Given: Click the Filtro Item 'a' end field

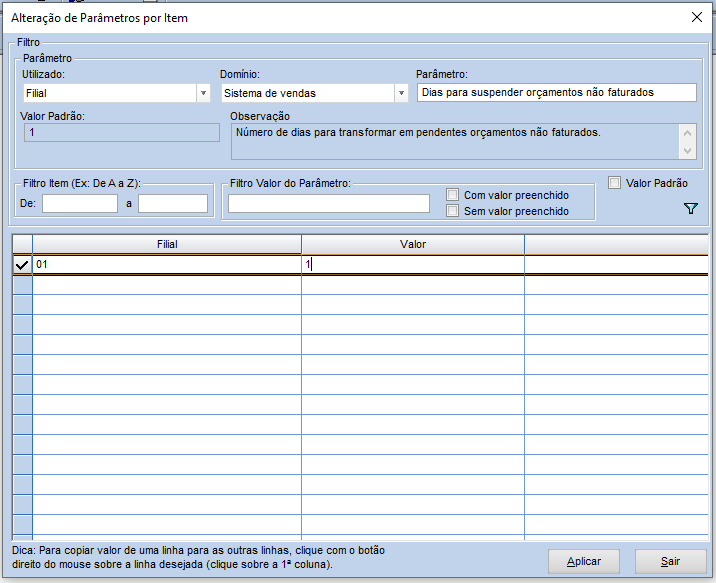Looking at the screenshot, I should [172, 204].
